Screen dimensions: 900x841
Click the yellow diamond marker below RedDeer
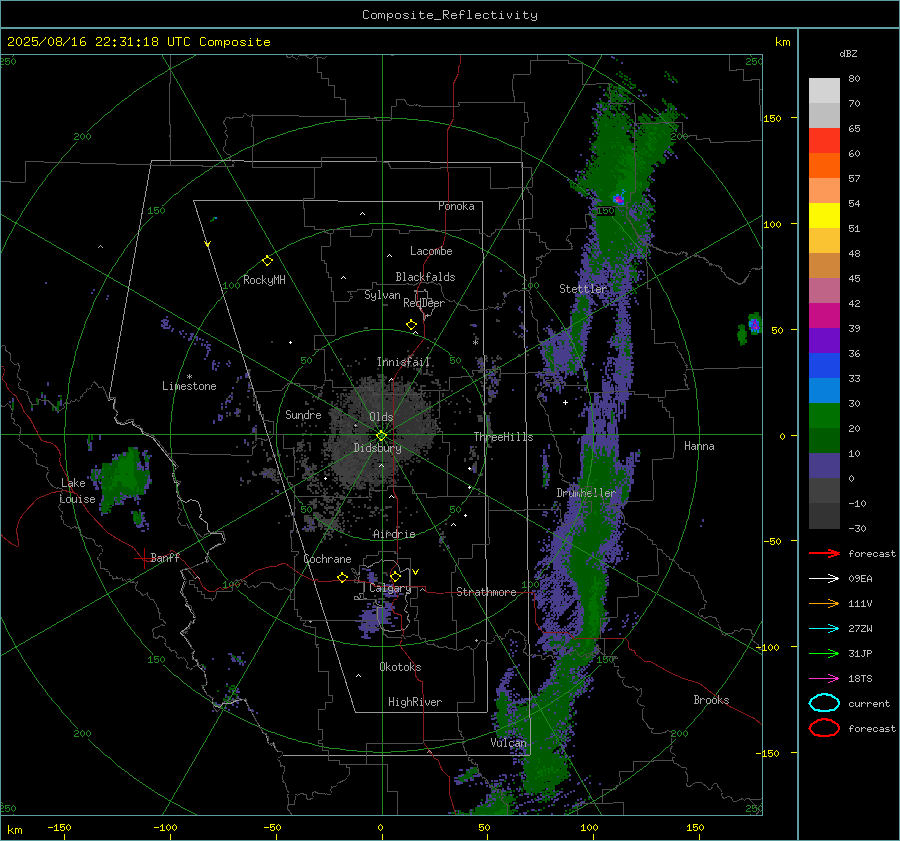pyautogui.click(x=411, y=325)
